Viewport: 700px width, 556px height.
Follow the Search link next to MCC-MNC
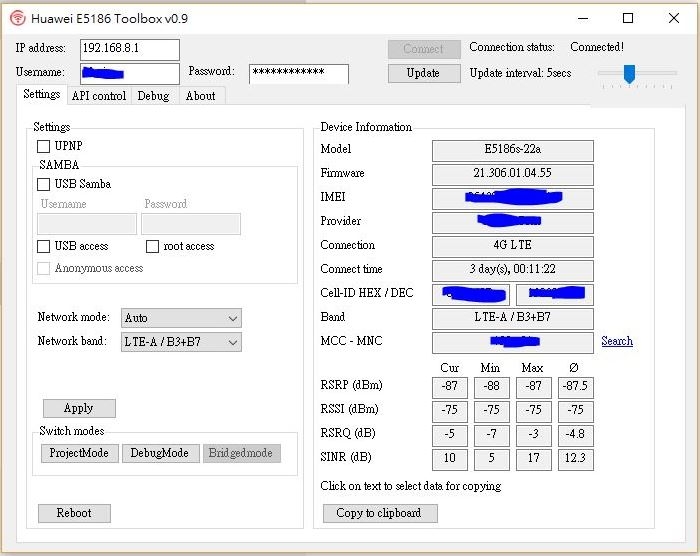(x=617, y=341)
